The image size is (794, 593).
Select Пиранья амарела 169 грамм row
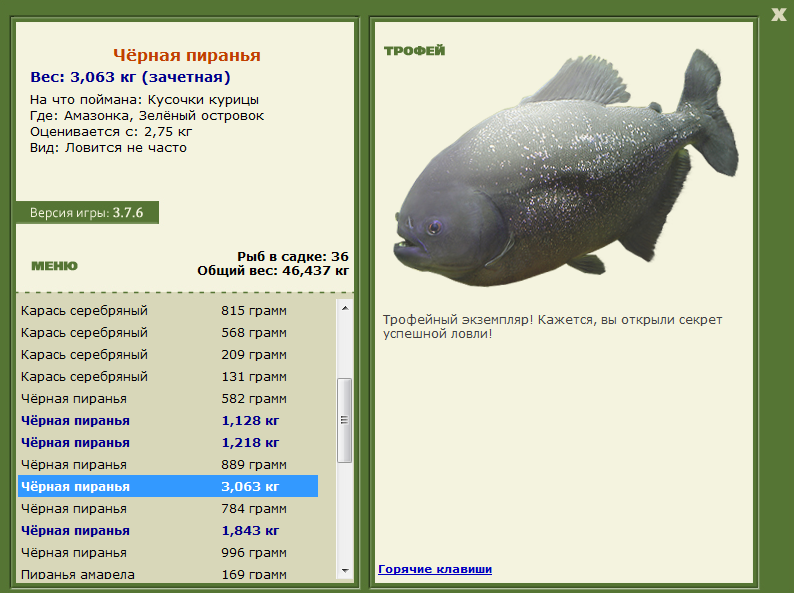tap(168, 574)
